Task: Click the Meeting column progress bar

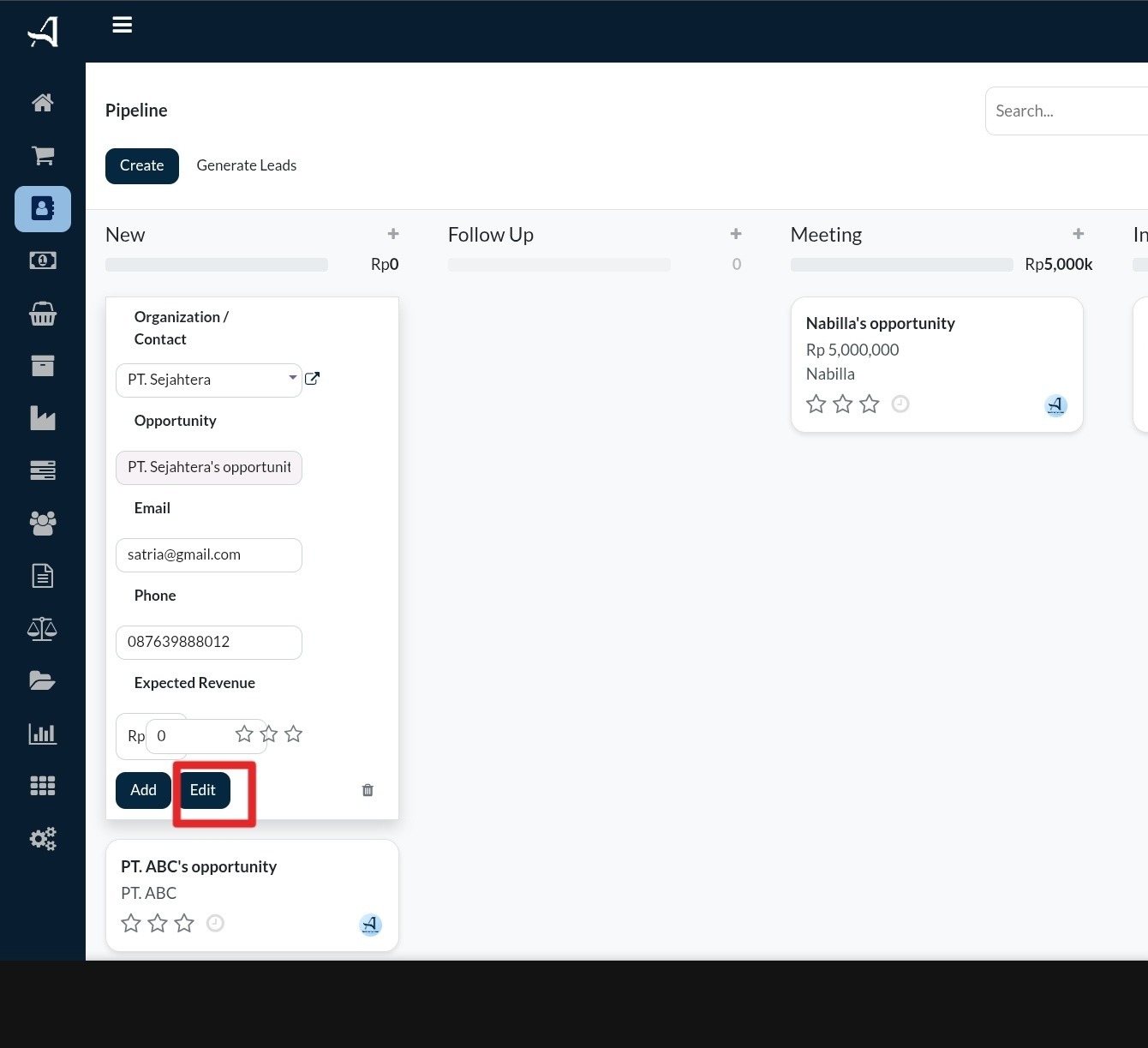Action: (902, 265)
